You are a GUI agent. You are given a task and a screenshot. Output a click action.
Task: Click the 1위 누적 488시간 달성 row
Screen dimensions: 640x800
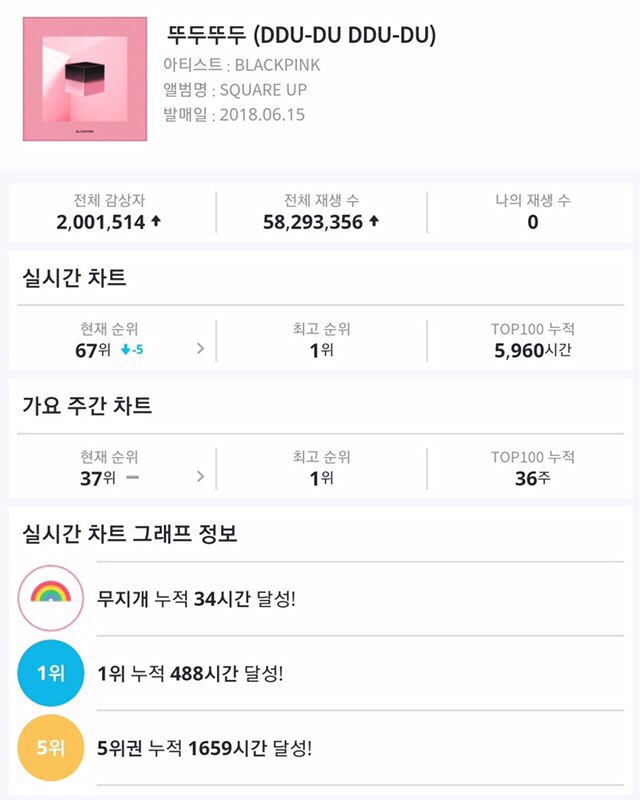click(x=190, y=673)
